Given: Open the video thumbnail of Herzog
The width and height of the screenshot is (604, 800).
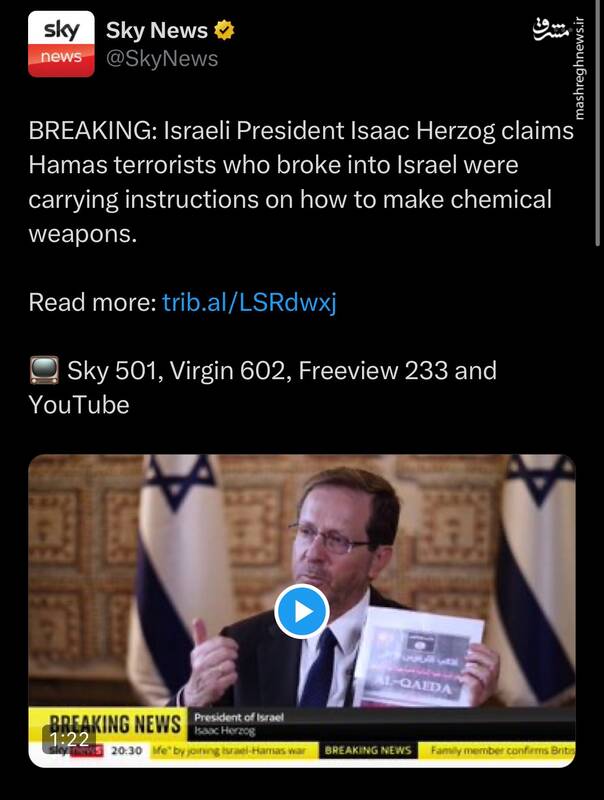Looking at the screenshot, I should pyautogui.click(x=301, y=611).
